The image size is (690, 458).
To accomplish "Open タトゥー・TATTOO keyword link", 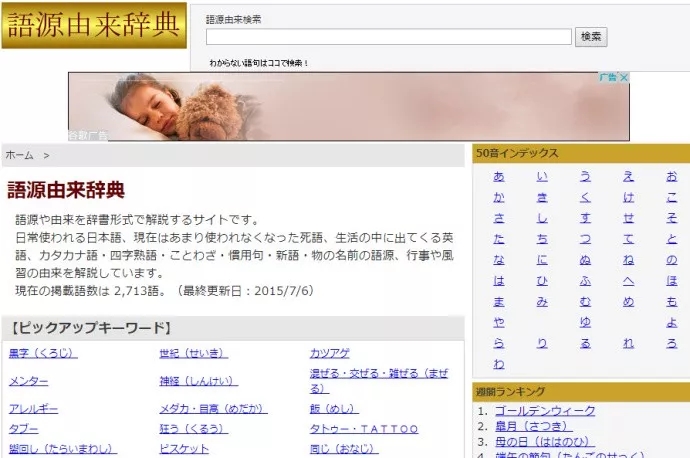I will point(364,429).
